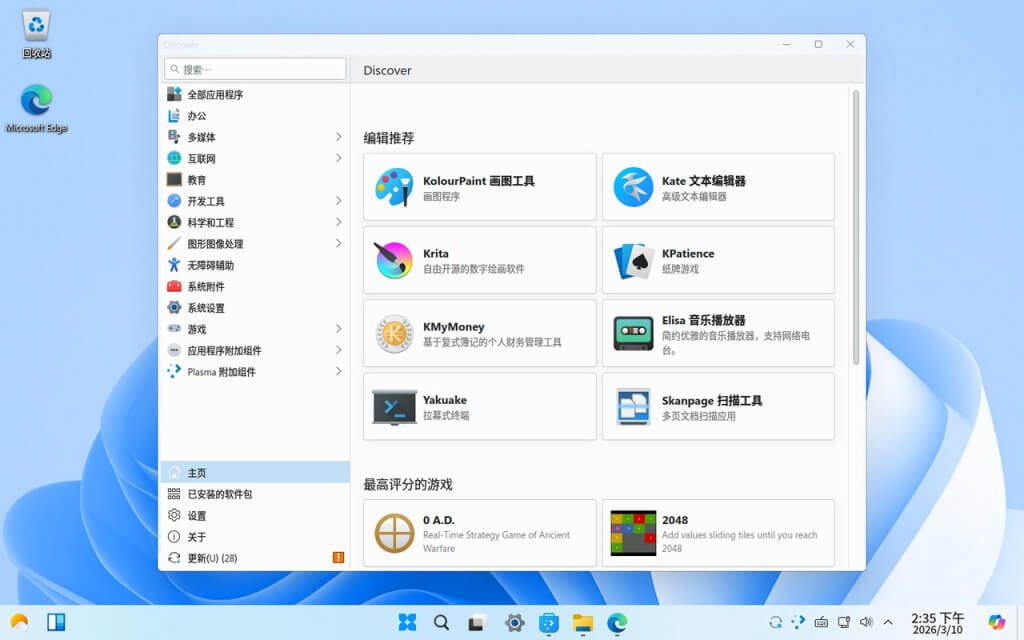
Task: Select the 全部应用程序 category text
Action: (215, 95)
